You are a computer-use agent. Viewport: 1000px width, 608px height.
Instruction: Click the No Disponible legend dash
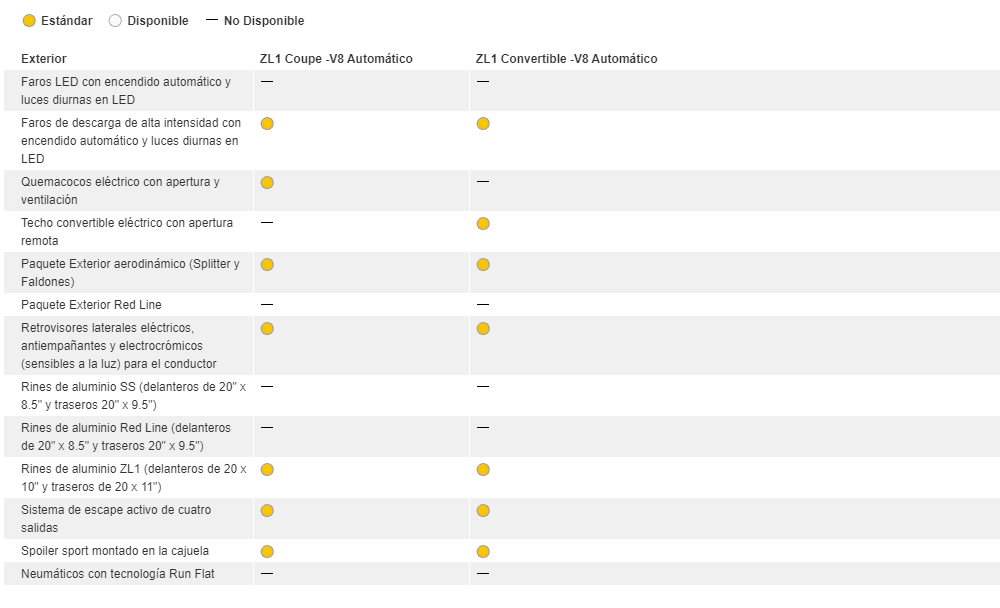tap(211, 21)
